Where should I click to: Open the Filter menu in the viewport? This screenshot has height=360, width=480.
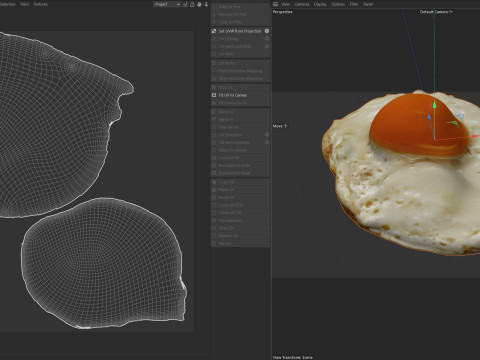point(354,4)
